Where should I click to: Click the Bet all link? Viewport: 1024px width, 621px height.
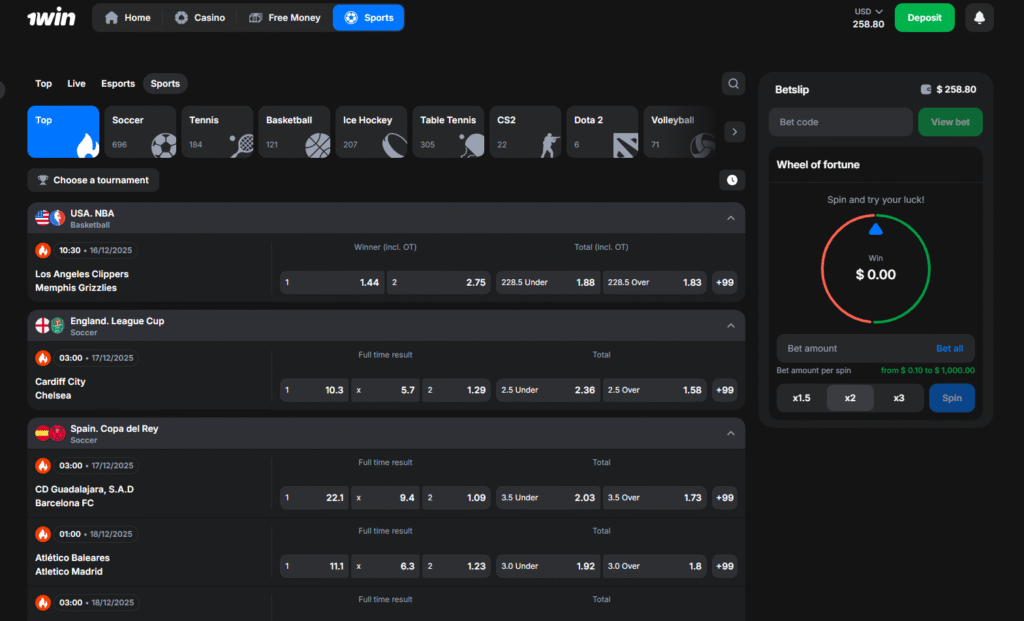tap(949, 348)
